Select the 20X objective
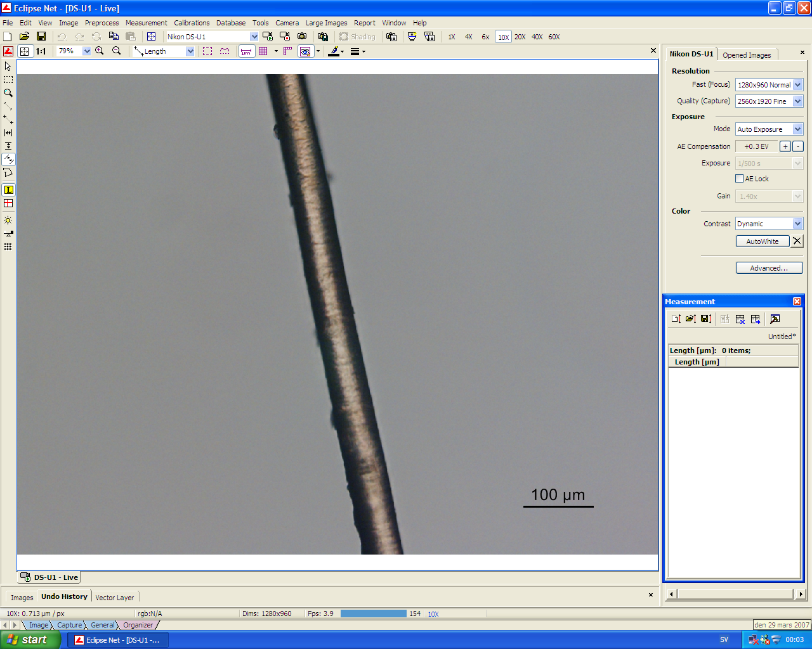 click(520, 37)
